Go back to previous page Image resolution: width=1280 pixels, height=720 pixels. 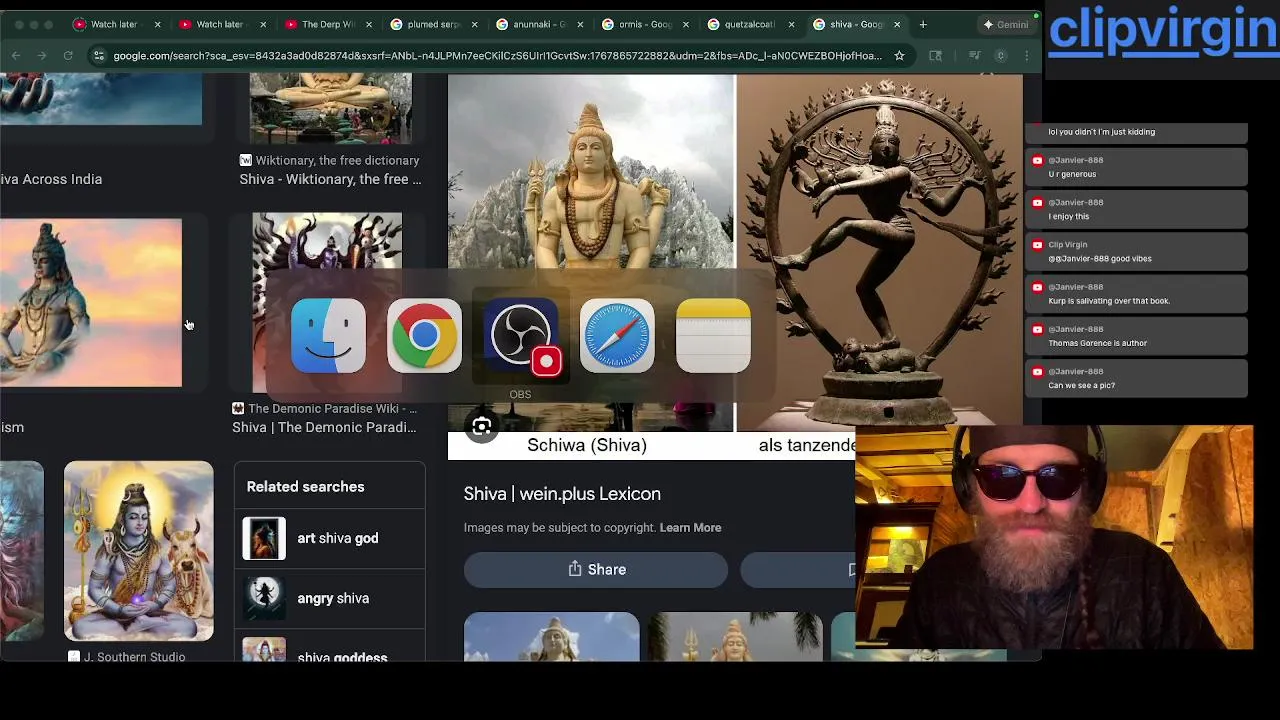[x=16, y=56]
